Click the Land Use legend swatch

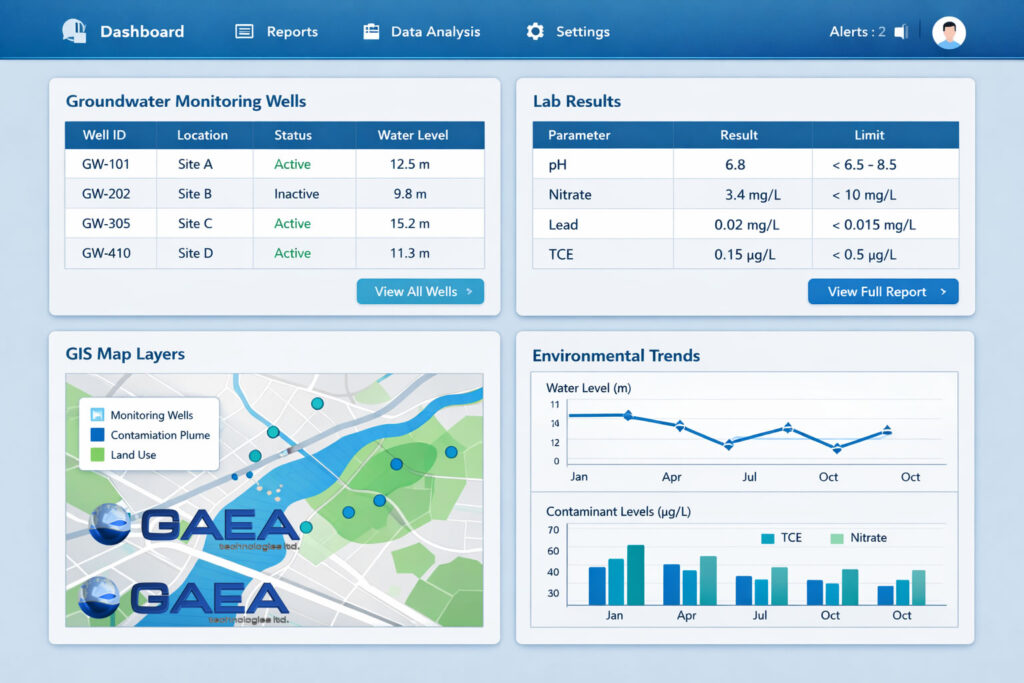97,454
